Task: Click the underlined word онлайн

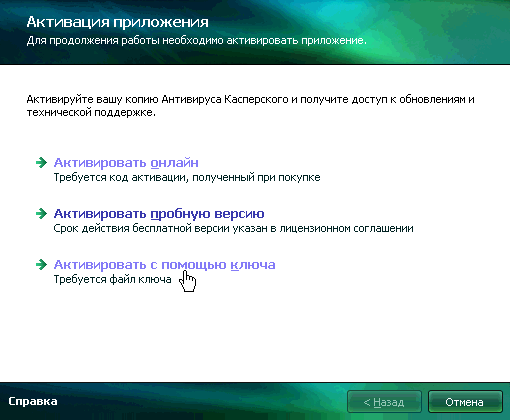Action: point(174,163)
